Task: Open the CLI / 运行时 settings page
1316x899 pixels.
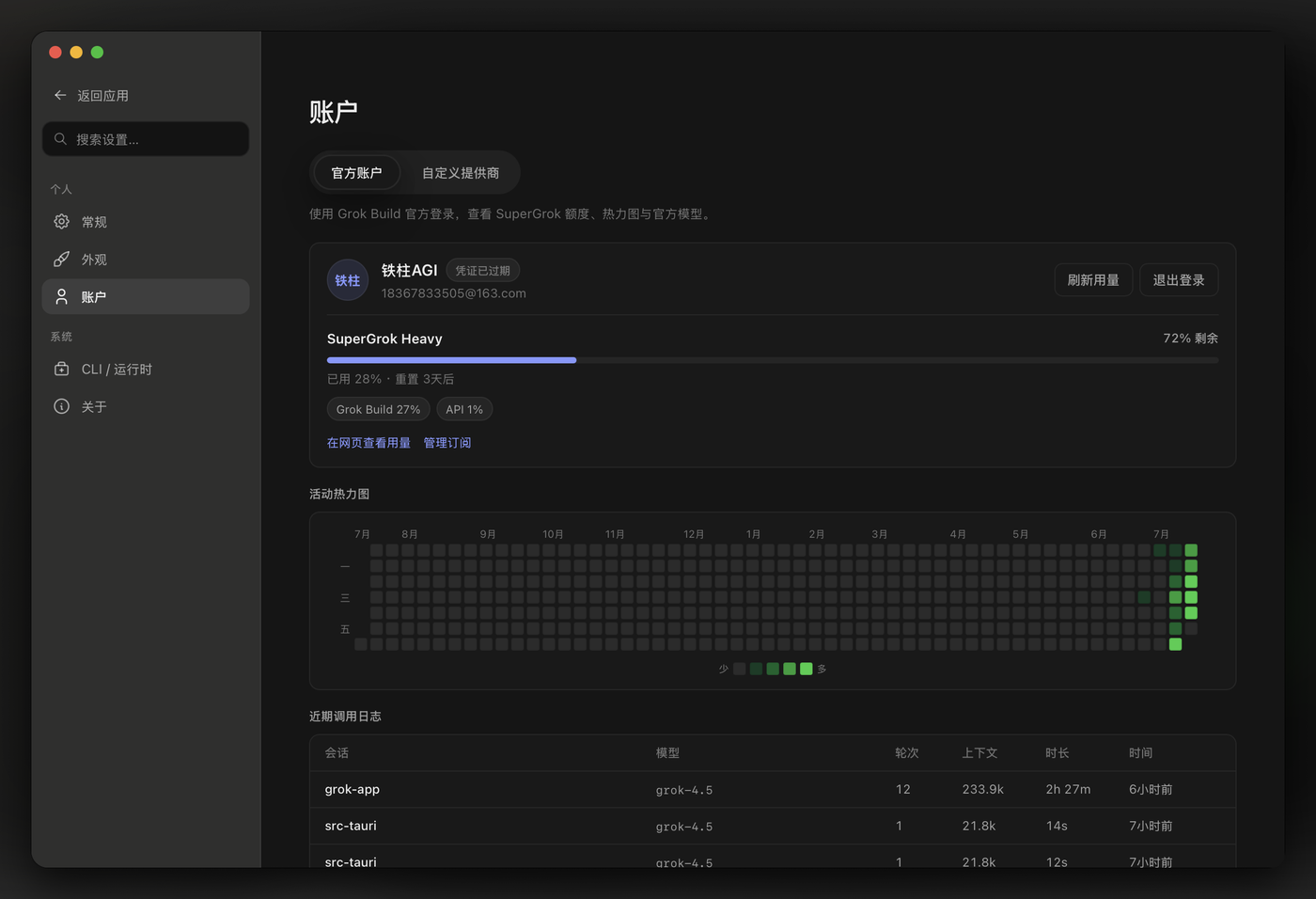Action: 146,370
